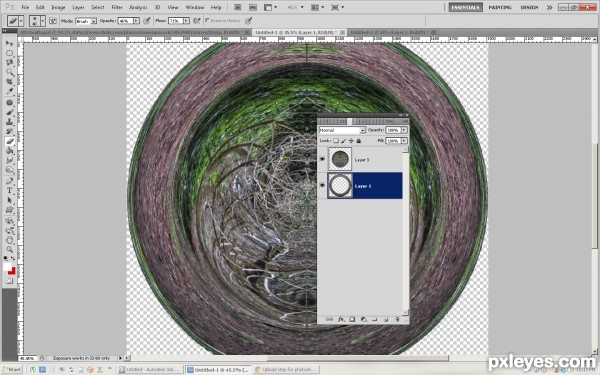Select the Crop tool
Screen dimensions: 600x375
tap(10, 82)
